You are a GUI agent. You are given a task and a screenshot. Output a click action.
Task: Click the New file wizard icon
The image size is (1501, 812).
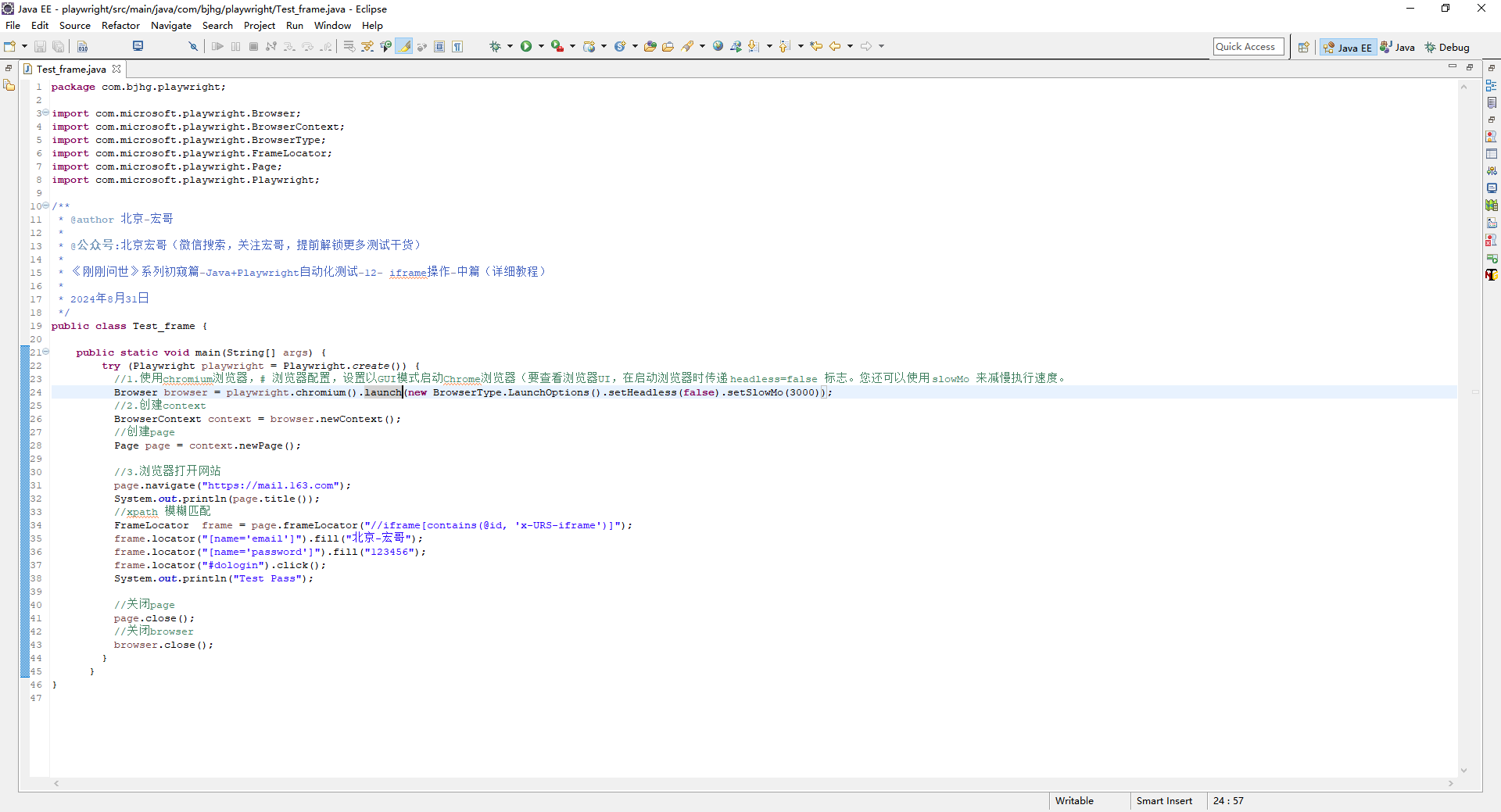point(9,46)
